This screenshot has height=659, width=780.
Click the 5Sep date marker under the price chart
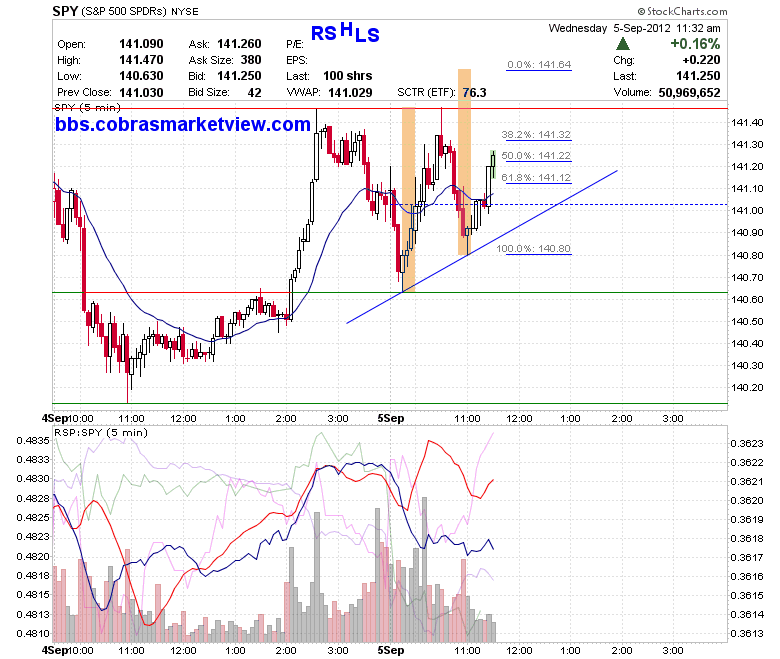tap(390, 418)
